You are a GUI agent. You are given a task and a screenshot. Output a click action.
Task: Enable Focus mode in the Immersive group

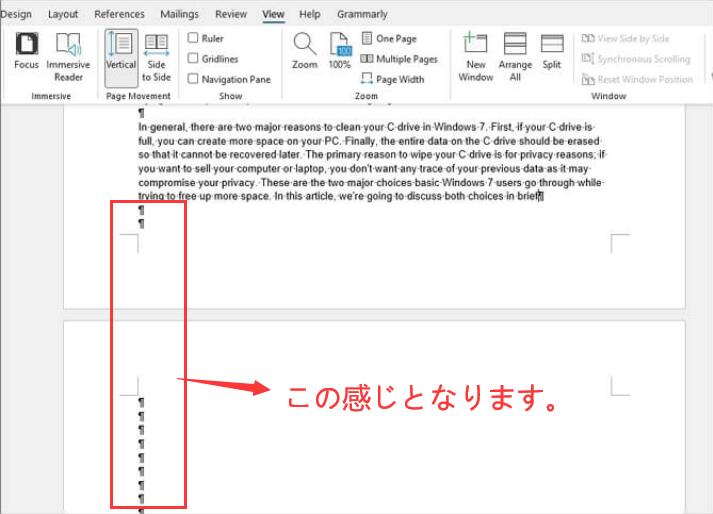(26, 51)
